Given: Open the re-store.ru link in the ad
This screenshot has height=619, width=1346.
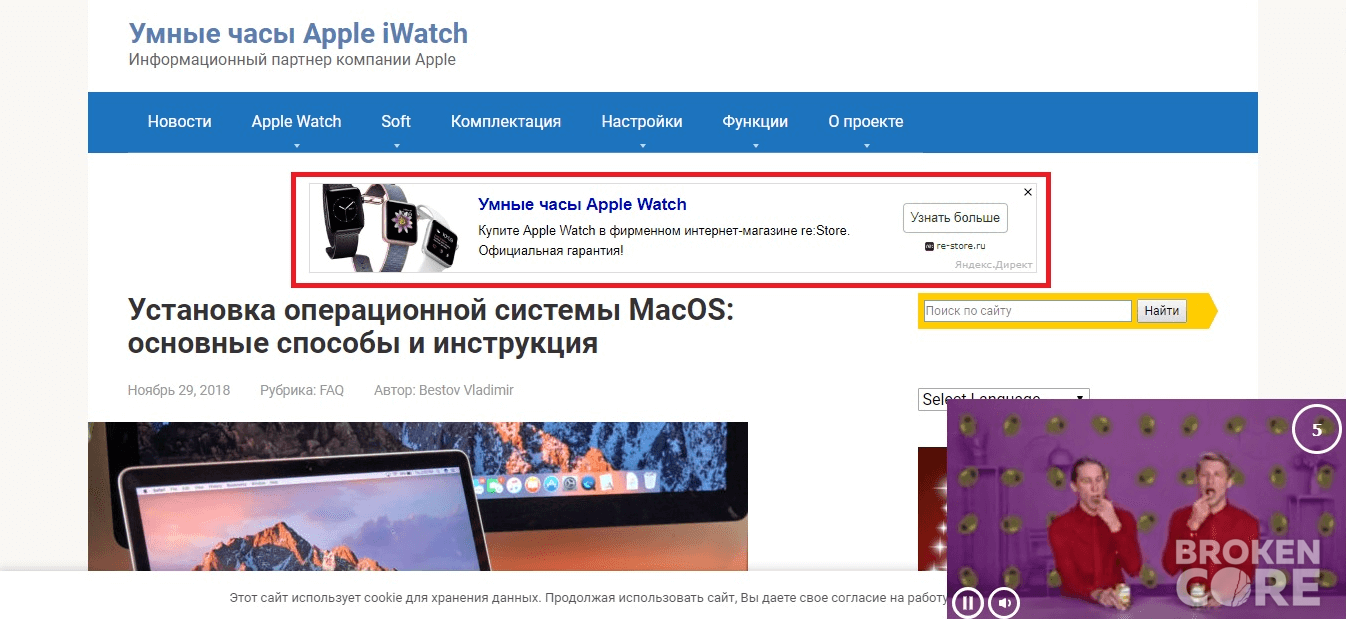Looking at the screenshot, I should click(961, 246).
